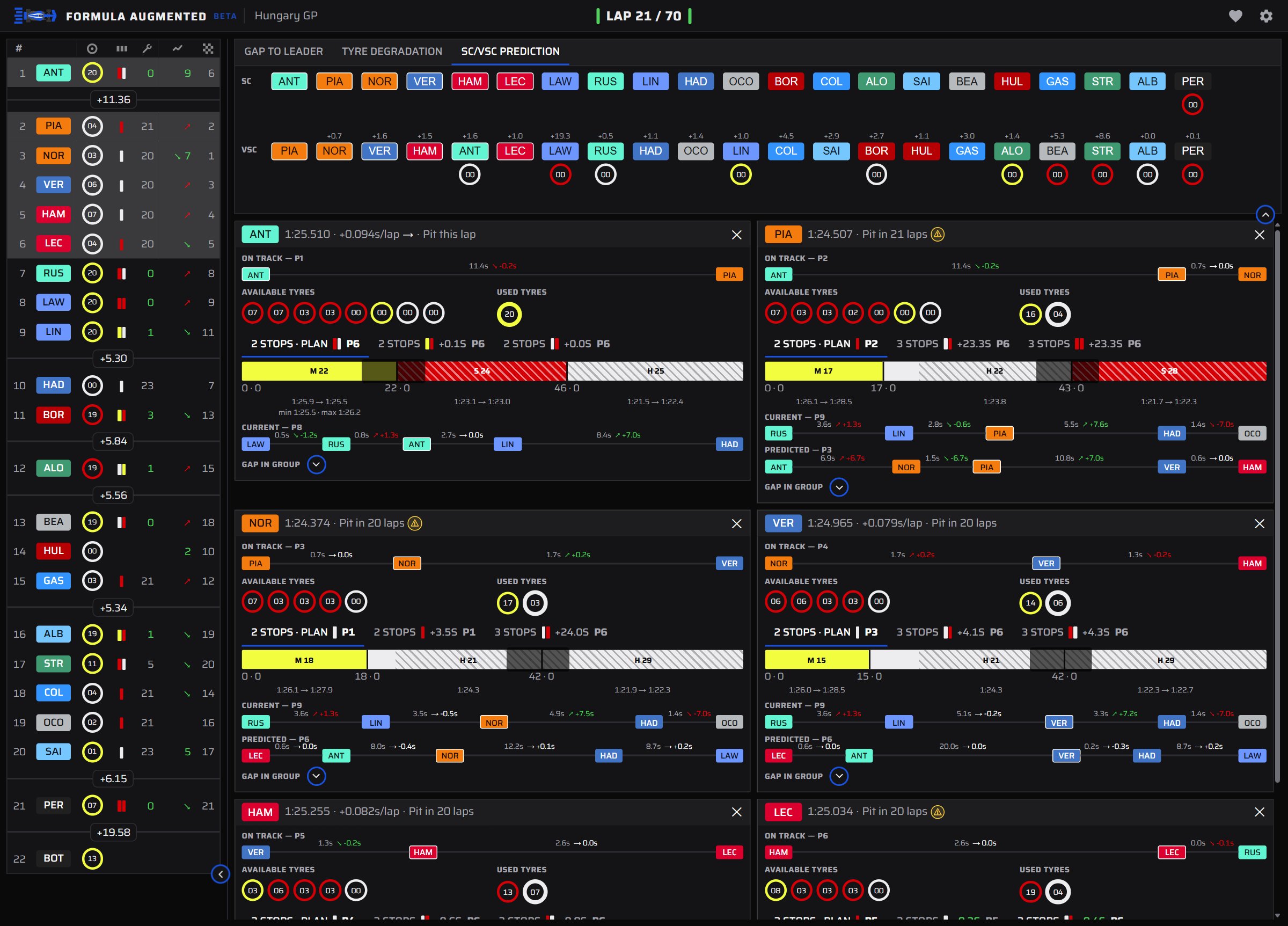
Task: Select 2 Stops +0.1s strategy in ANT panel
Action: point(431,344)
